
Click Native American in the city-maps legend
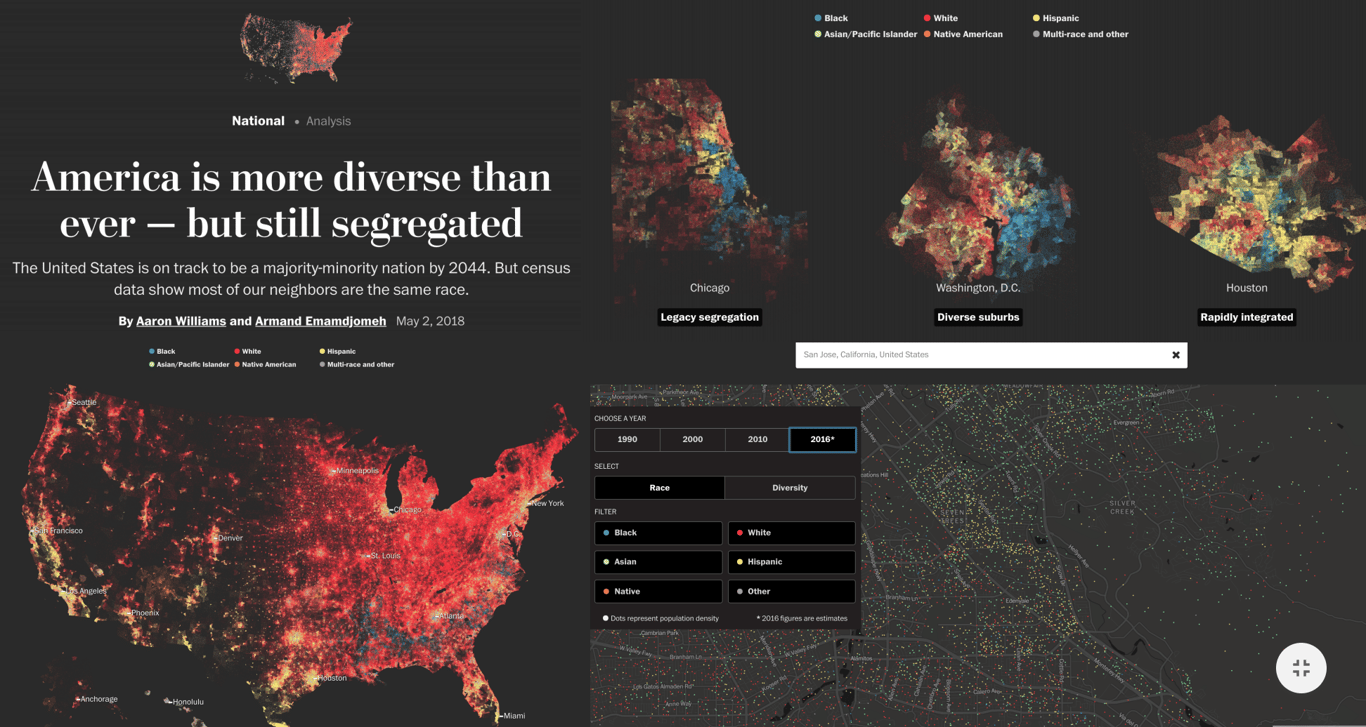click(963, 34)
